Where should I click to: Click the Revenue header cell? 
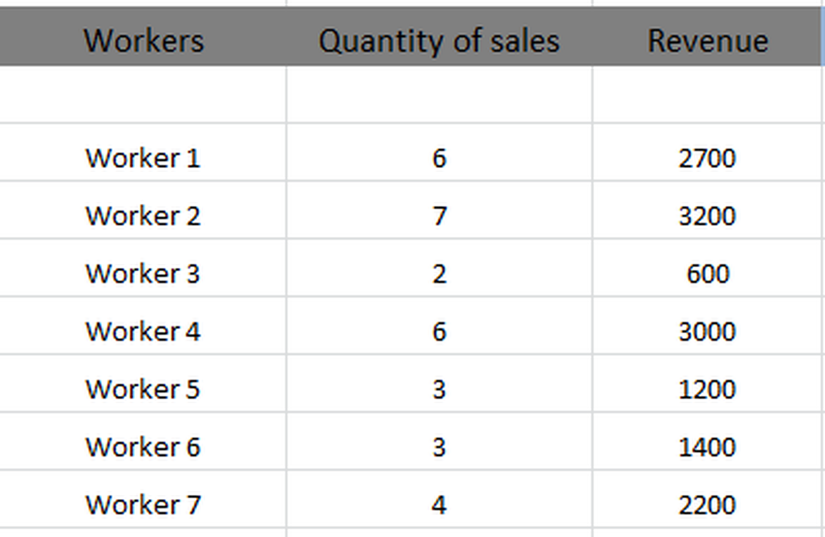pos(708,41)
